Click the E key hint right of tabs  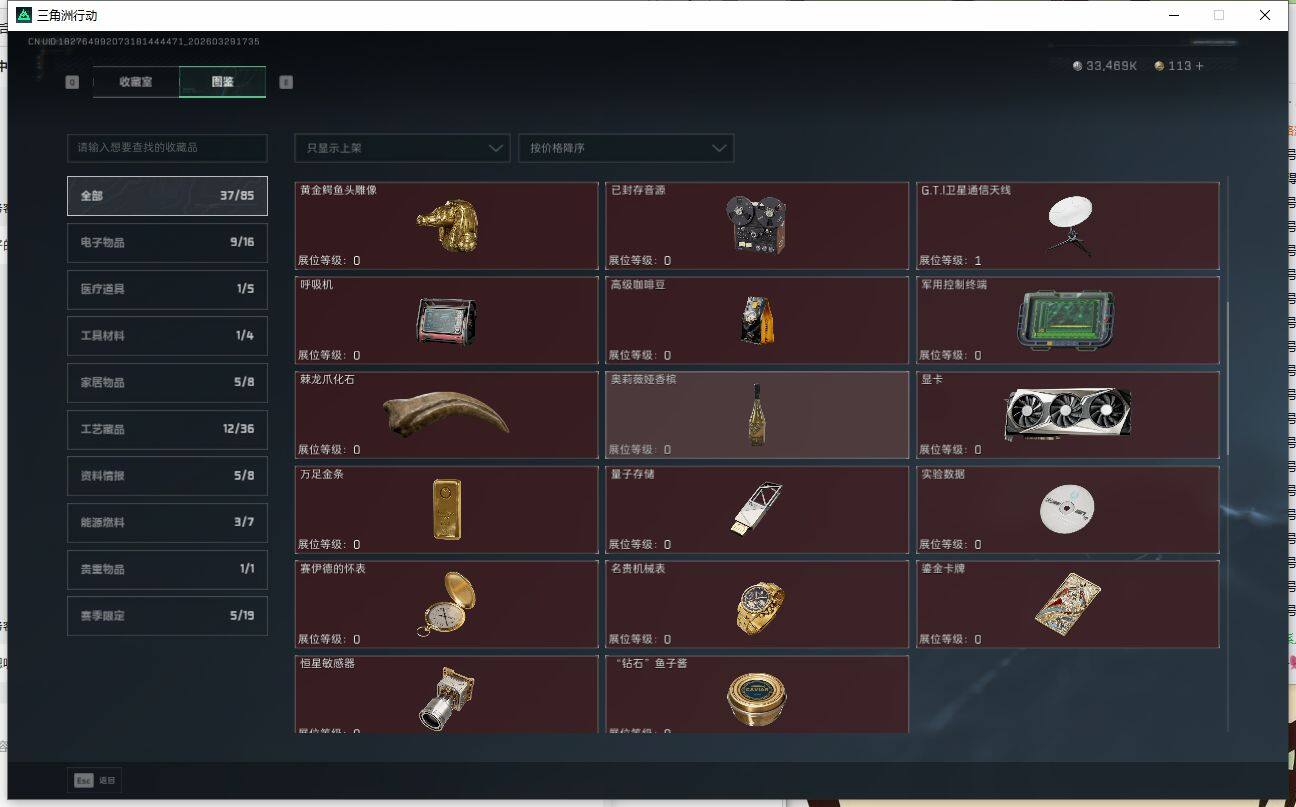[286, 82]
